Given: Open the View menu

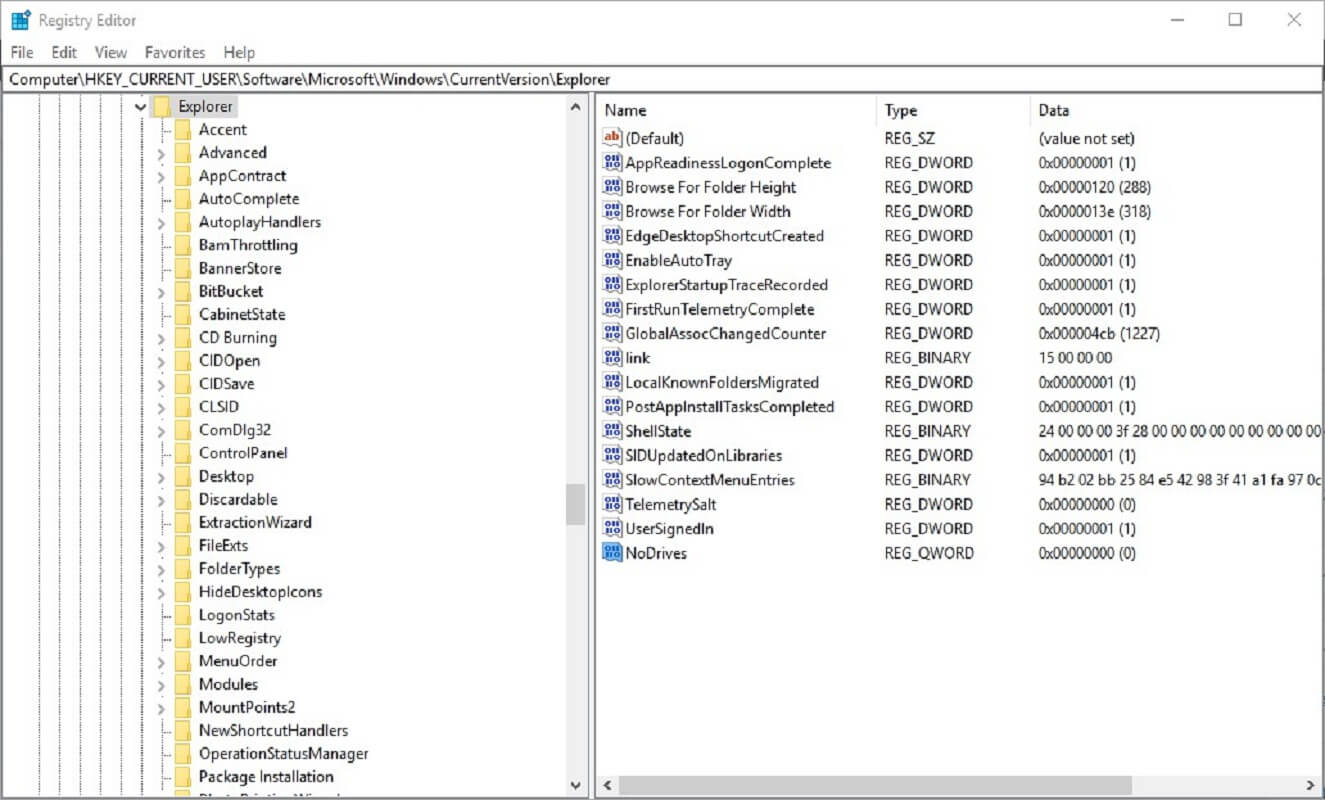Looking at the screenshot, I should (111, 52).
